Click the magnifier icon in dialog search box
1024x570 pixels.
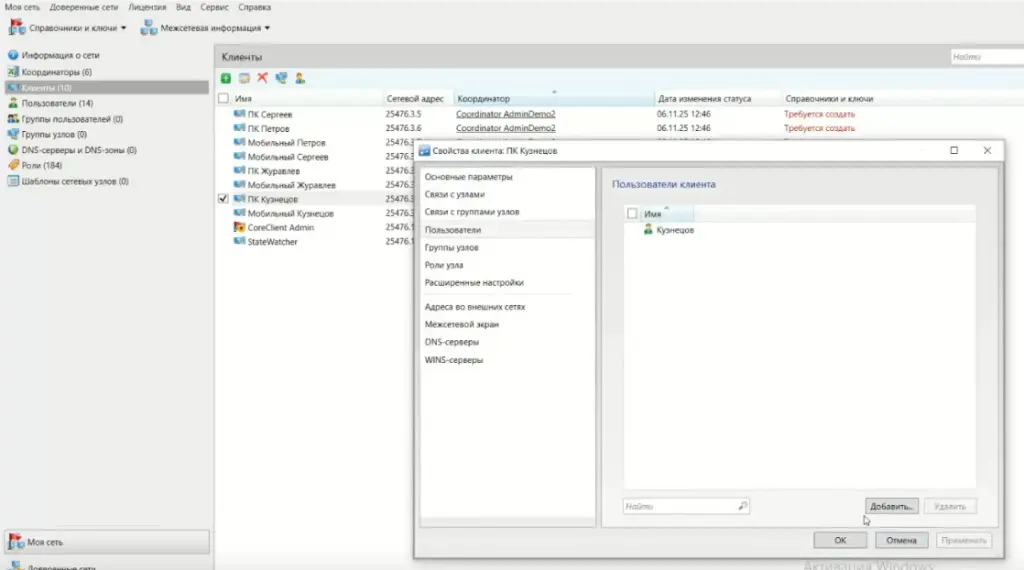[742, 507]
